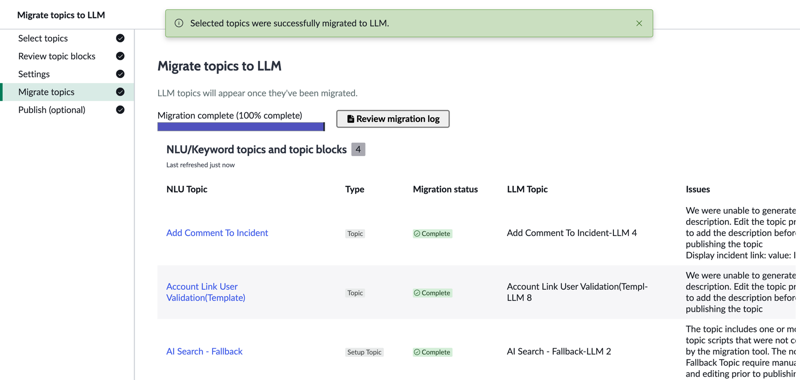The height and width of the screenshot is (380, 800).
Task: Click the LLM Topic column header
Action: [x=527, y=189]
